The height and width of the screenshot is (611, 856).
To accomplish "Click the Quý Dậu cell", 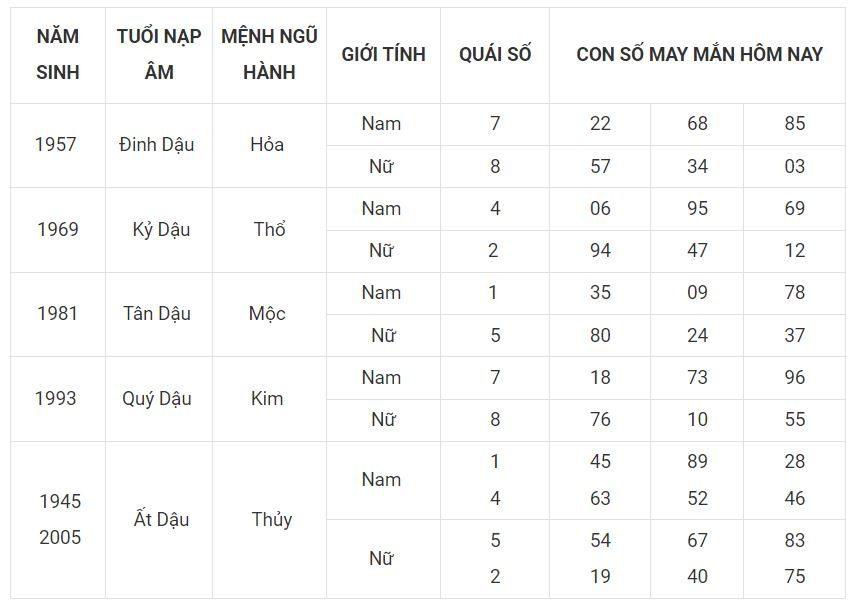I will point(157,399).
